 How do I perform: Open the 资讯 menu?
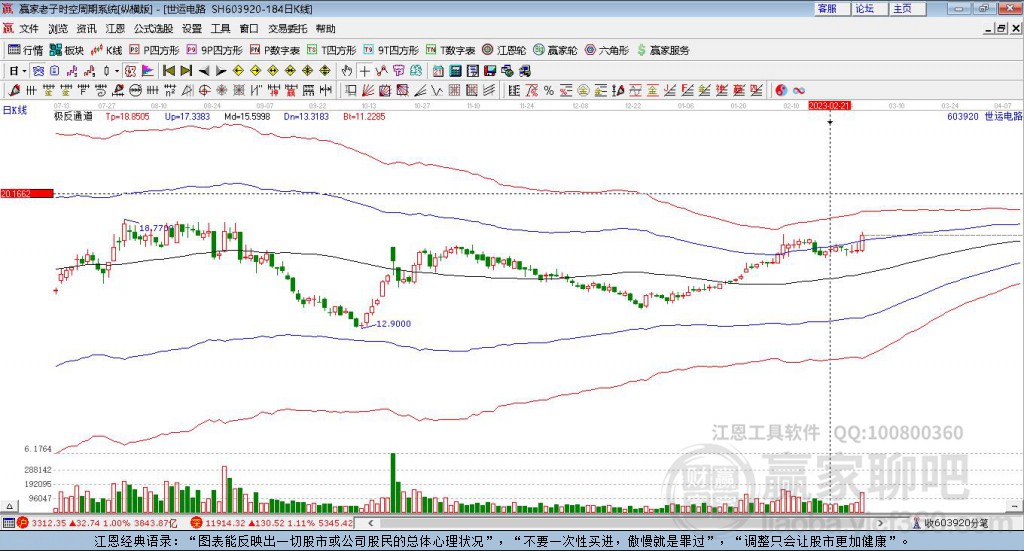click(86, 29)
